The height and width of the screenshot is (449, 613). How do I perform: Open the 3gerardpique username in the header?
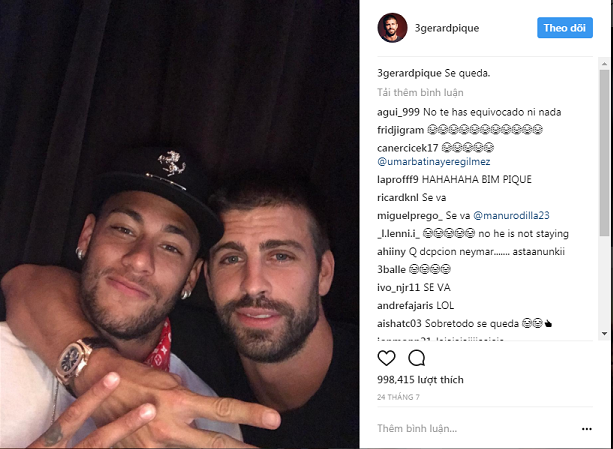click(446, 28)
